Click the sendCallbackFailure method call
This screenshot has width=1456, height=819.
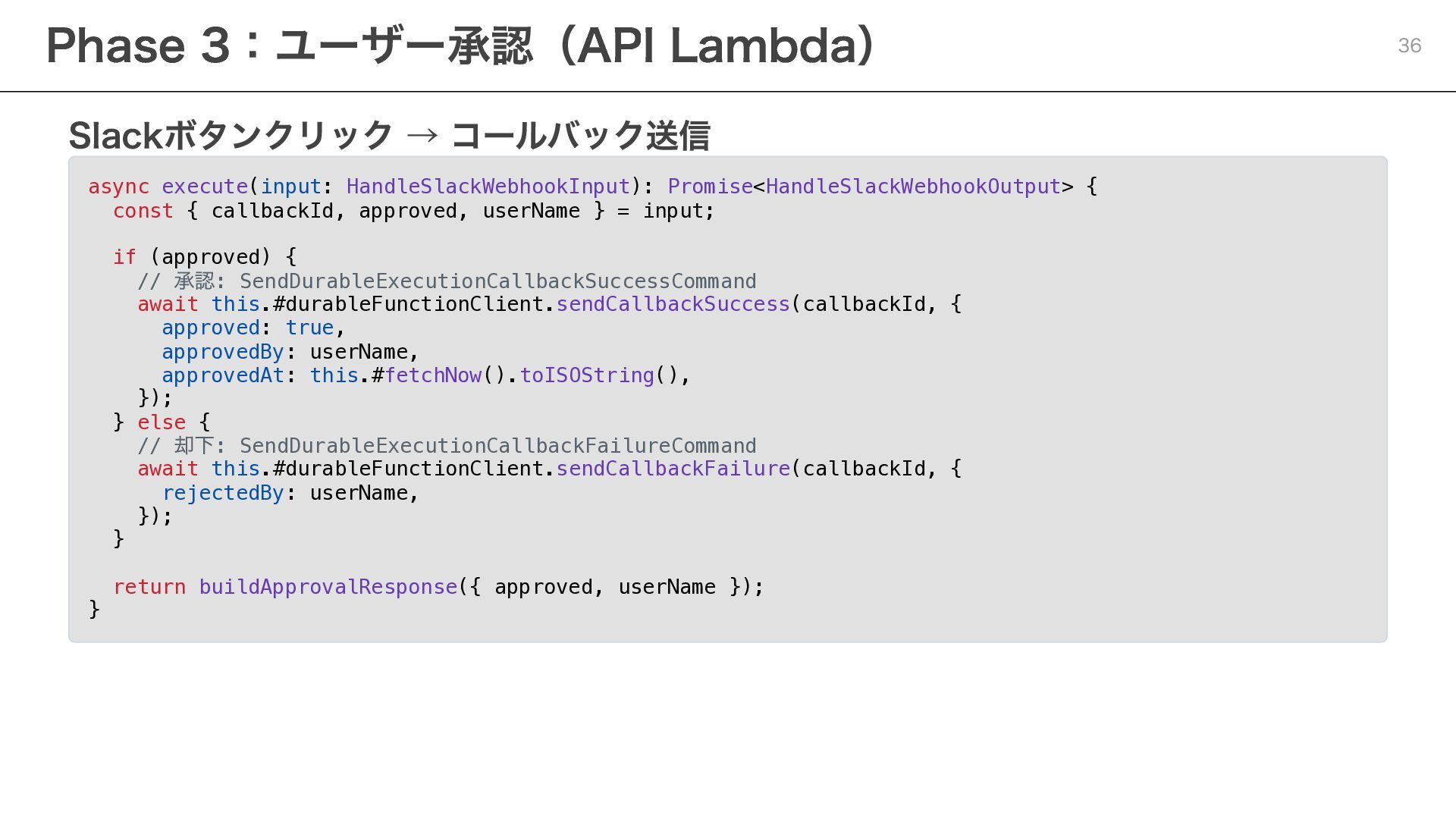coord(673,469)
